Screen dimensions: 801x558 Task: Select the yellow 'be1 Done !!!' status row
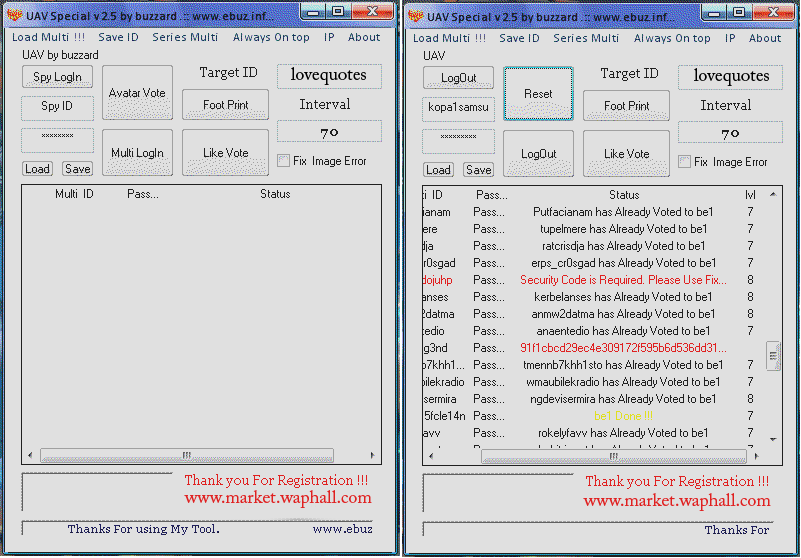[622, 416]
